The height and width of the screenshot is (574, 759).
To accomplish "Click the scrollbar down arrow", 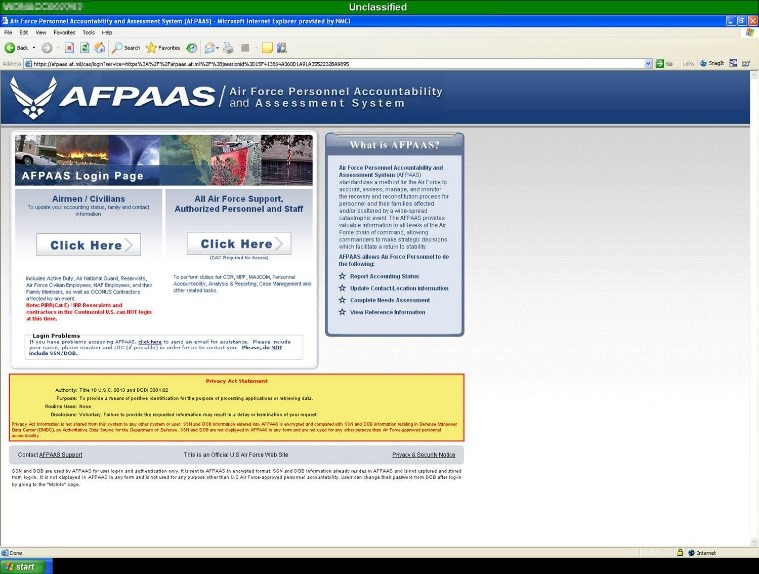I will click(754, 542).
